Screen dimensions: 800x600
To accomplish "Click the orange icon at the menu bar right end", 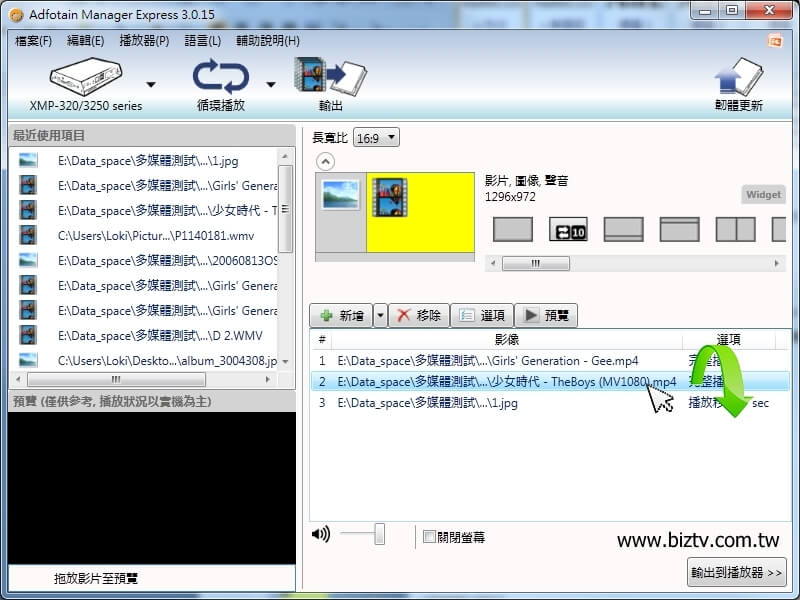I will coord(775,41).
